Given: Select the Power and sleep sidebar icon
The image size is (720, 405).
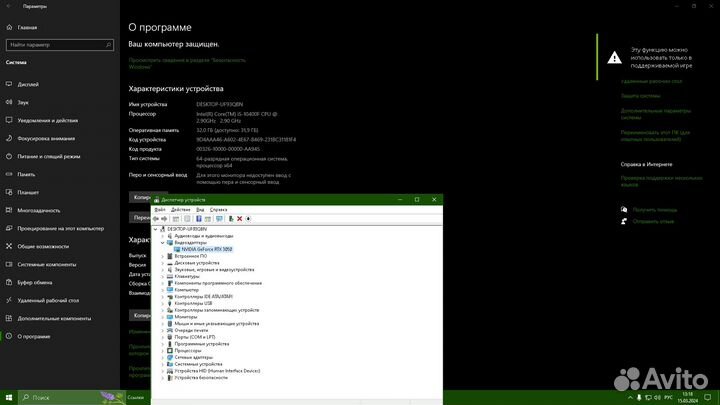Looking at the screenshot, I should [9, 156].
